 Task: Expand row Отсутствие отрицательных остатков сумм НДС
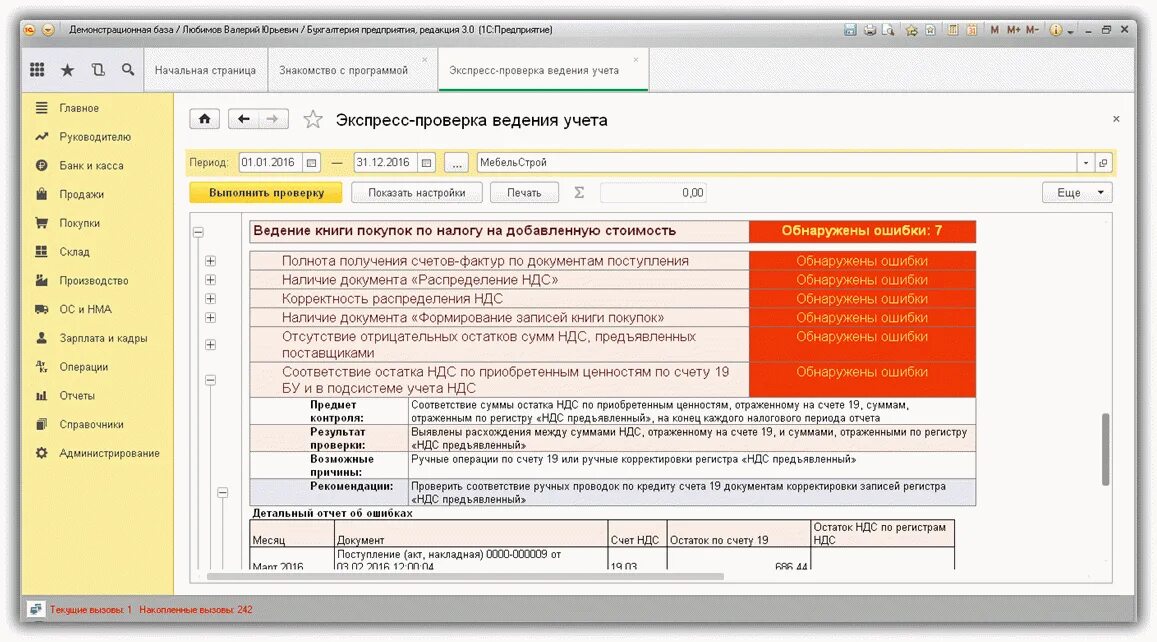click(210, 345)
